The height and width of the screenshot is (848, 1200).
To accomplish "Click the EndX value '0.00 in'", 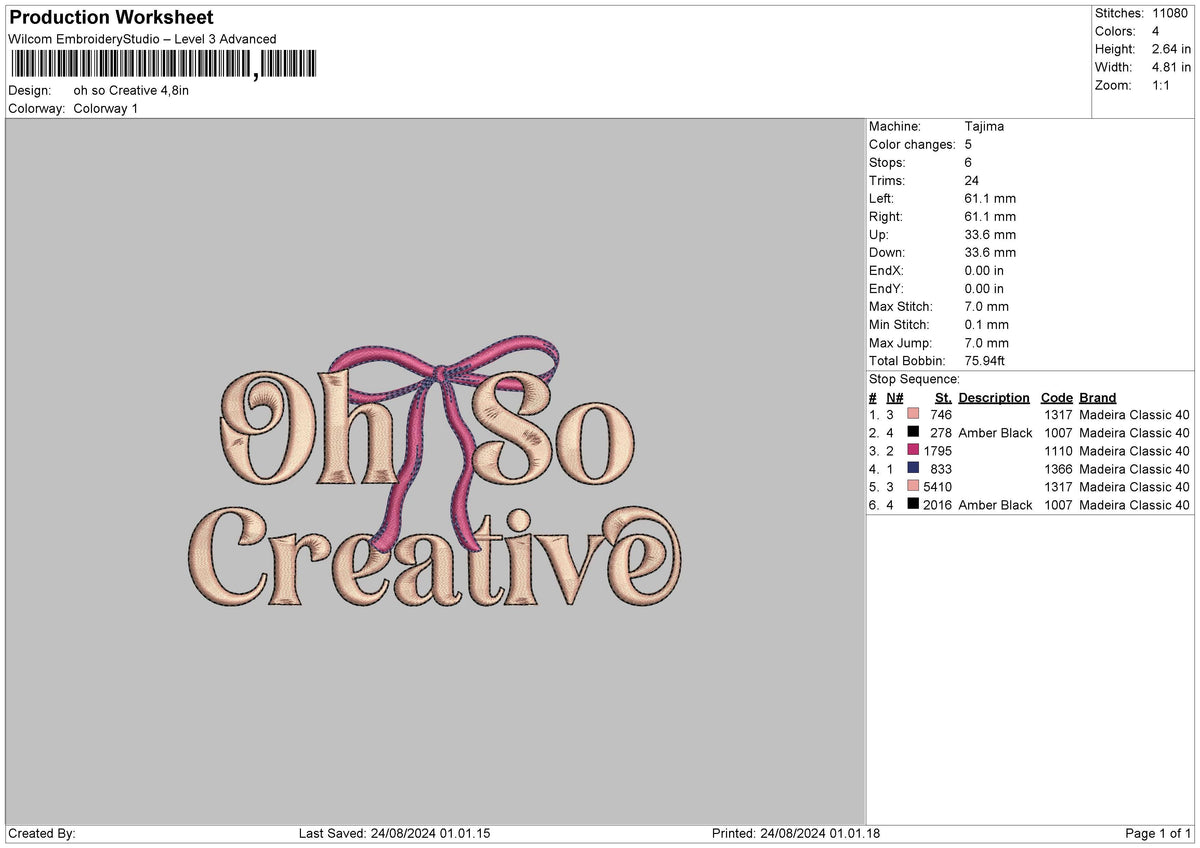I will pyautogui.click(x=984, y=270).
